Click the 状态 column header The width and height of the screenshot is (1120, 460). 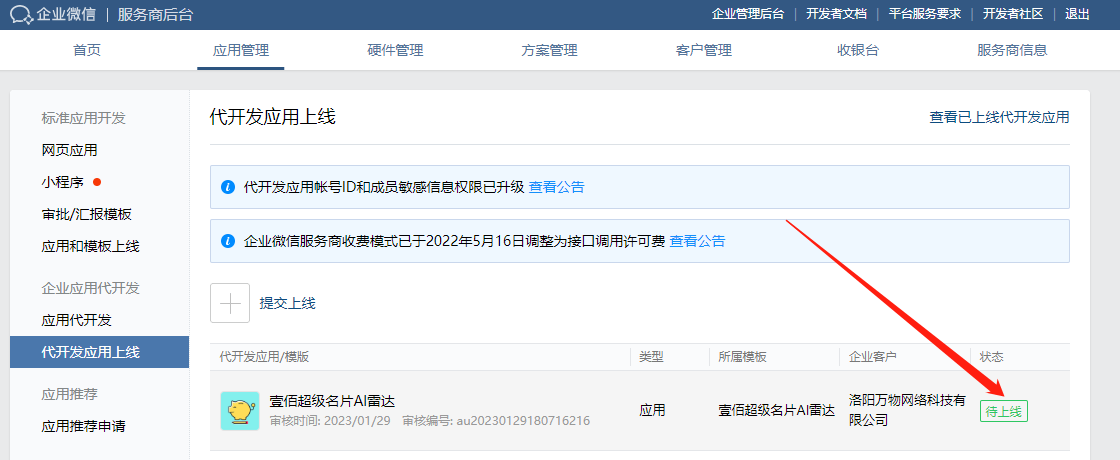click(991, 356)
